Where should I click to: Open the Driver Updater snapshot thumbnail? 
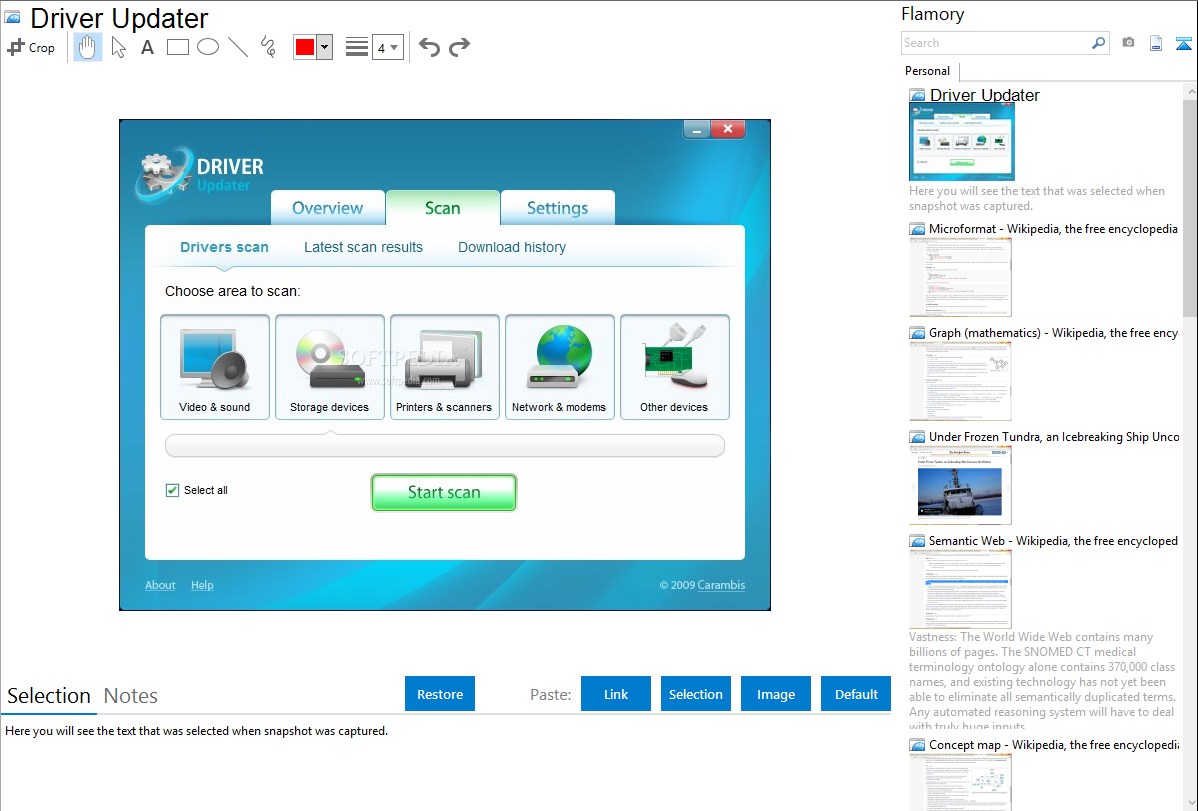[x=962, y=141]
